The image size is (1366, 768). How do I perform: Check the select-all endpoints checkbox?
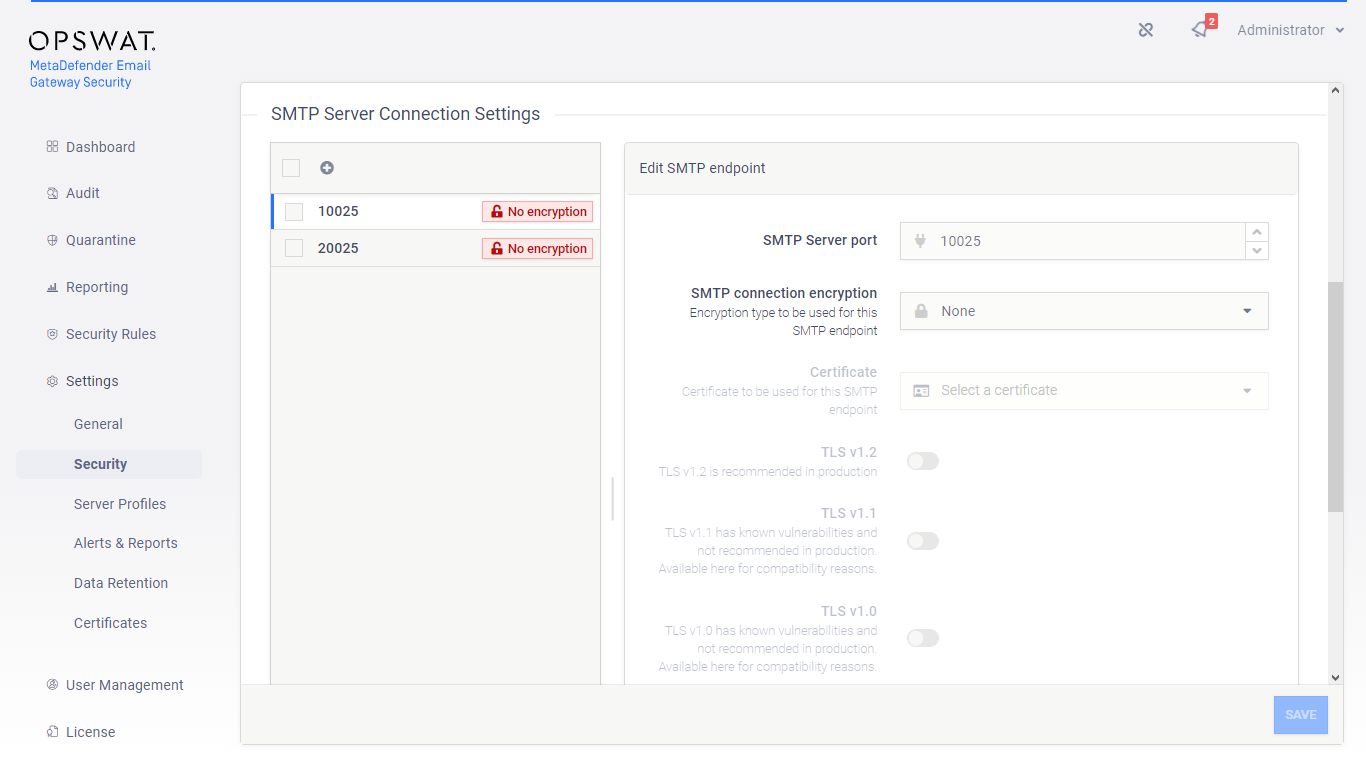pos(291,168)
